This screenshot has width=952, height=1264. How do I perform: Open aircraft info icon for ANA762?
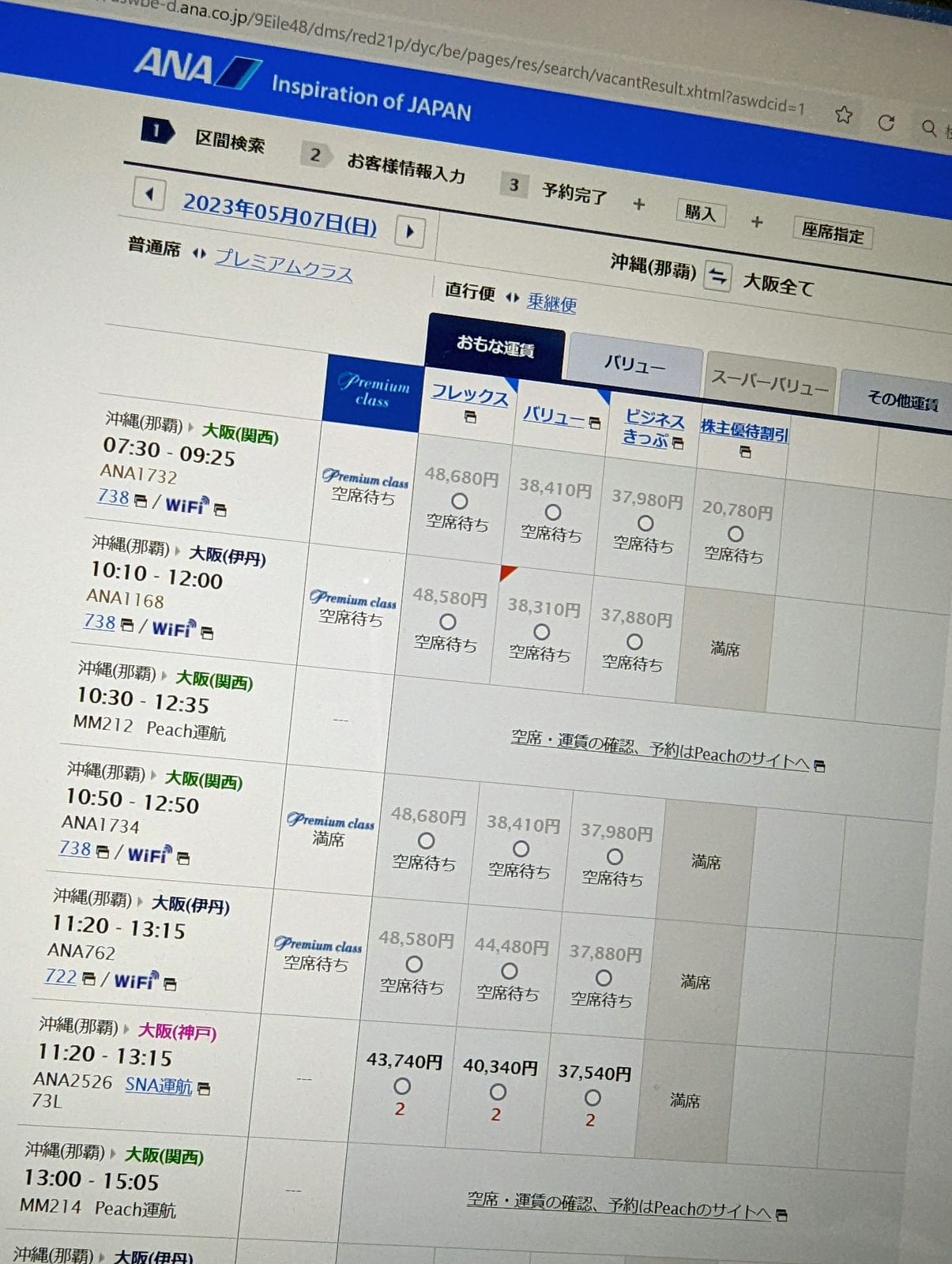pyautogui.click(x=88, y=978)
